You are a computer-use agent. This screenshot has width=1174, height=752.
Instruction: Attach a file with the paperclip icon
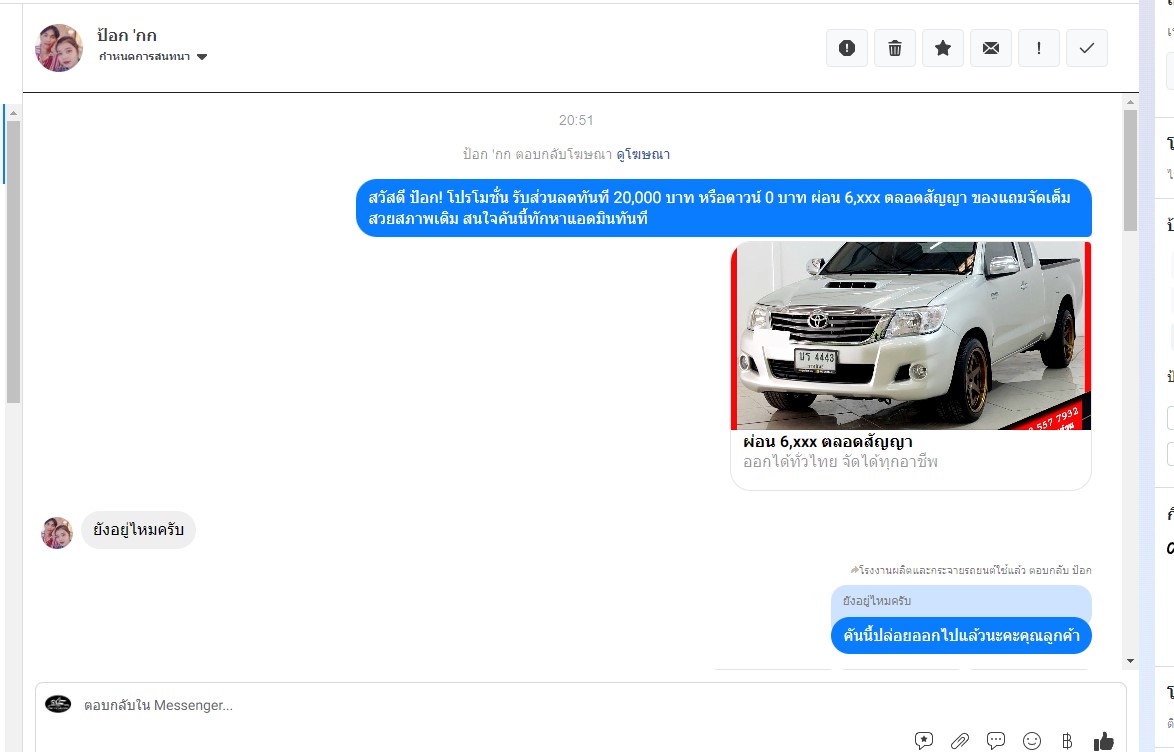960,741
